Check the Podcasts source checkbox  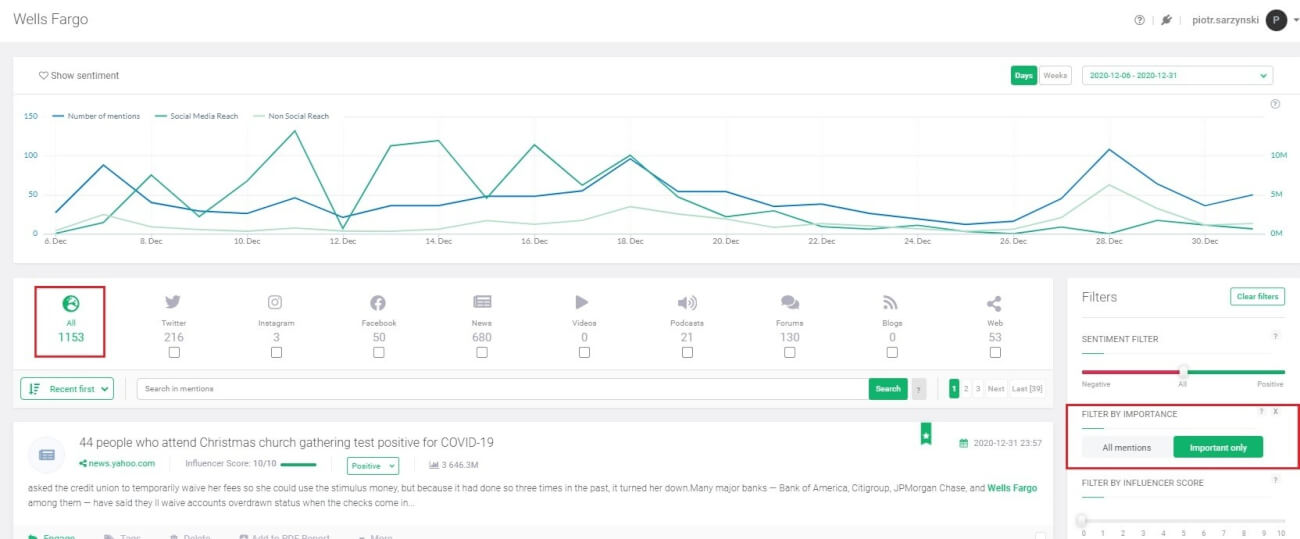click(687, 352)
